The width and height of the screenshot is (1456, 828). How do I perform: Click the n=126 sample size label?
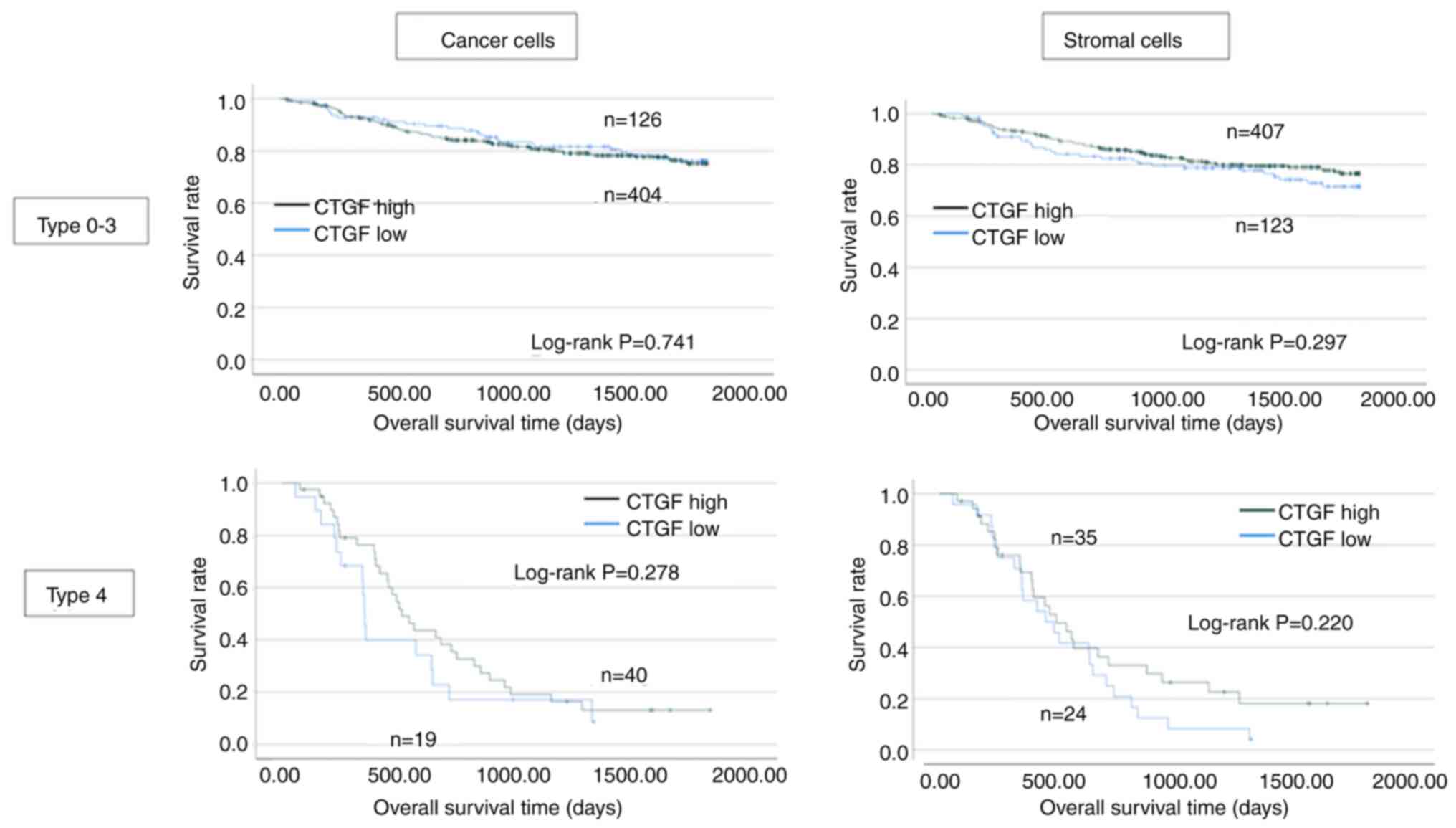[x=632, y=120]
